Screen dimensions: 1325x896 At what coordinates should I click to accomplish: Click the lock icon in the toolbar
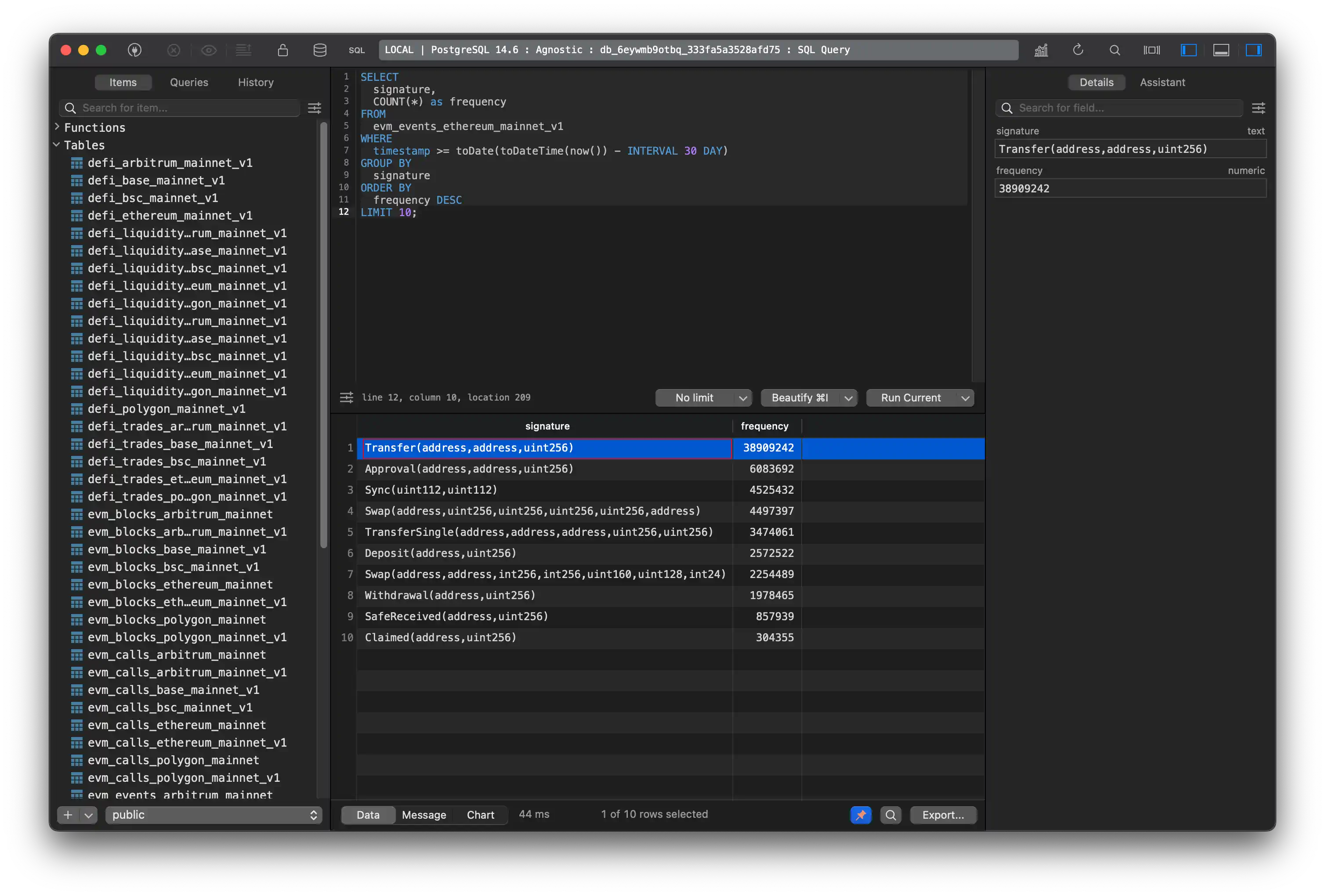tap(282, 50)
